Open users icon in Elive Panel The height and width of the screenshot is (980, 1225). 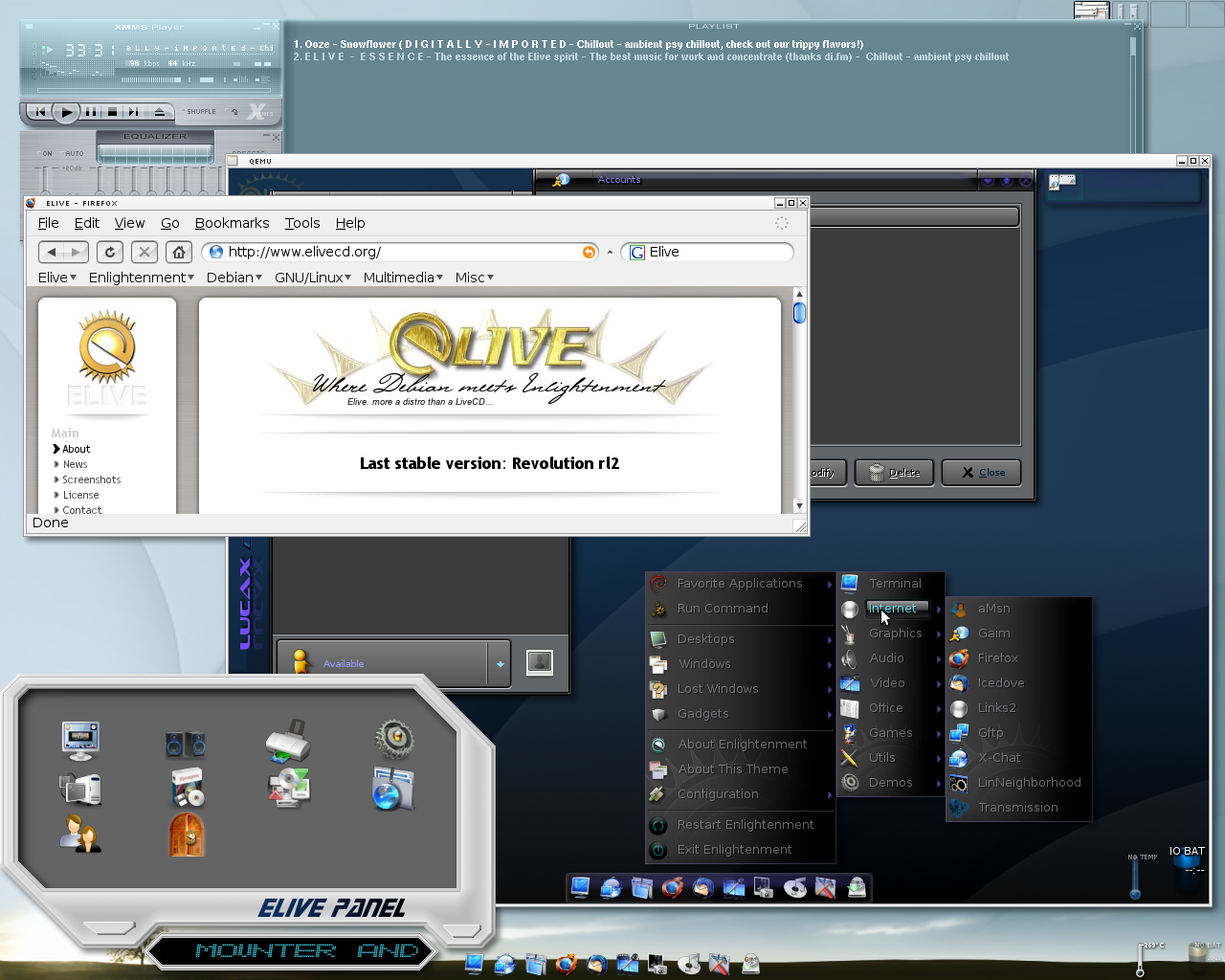click(80, 833)
